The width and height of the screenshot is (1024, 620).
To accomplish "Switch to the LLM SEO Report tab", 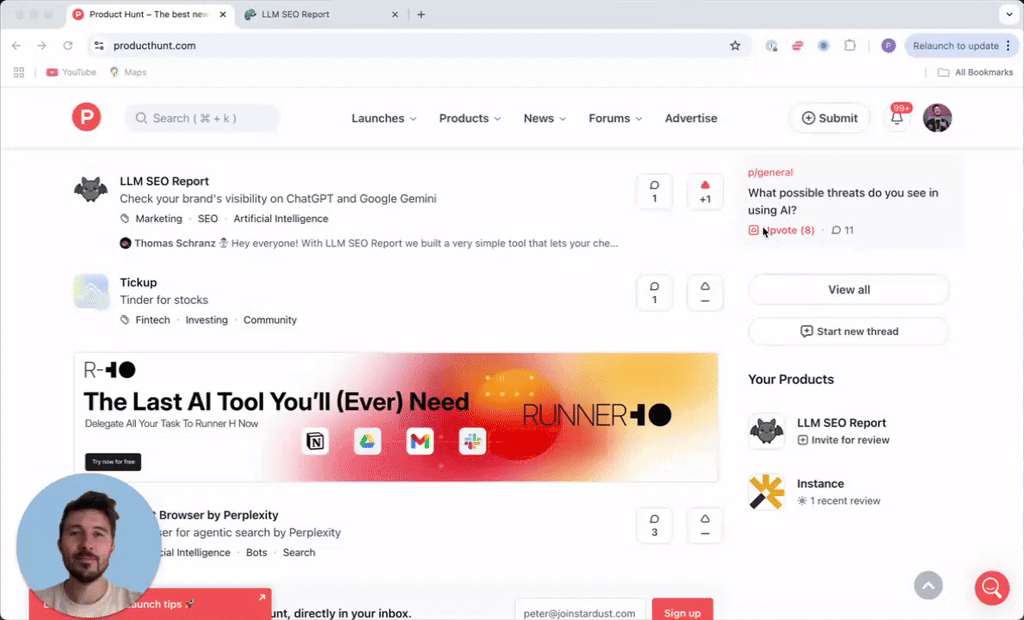I will pyautogui.click(x=321, y=14).
